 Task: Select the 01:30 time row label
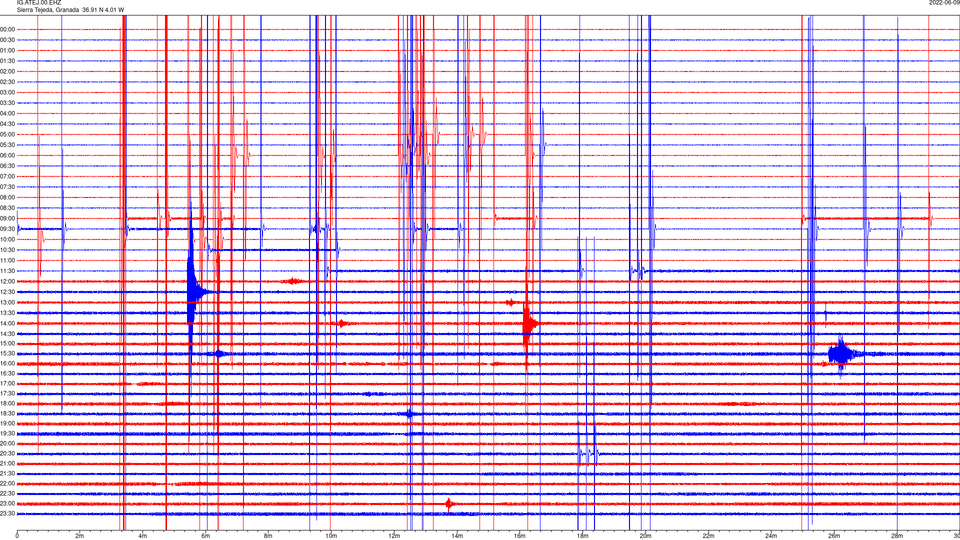point(8,61)
